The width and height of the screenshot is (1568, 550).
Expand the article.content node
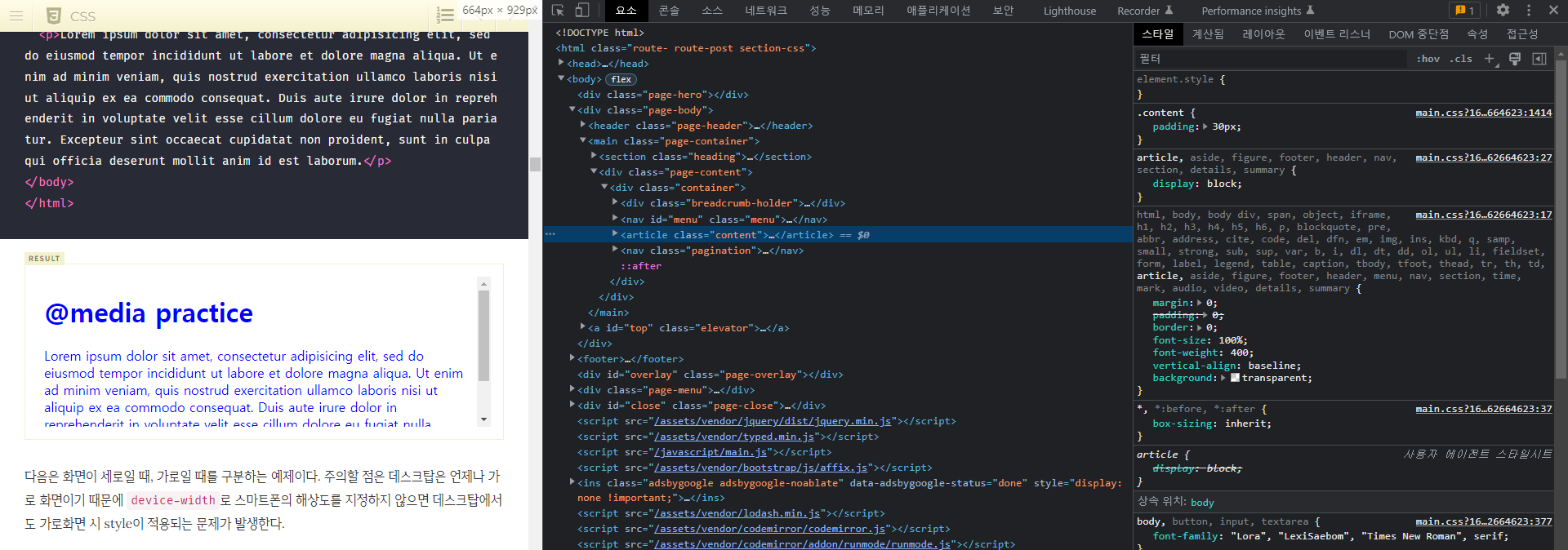[615, 234]
